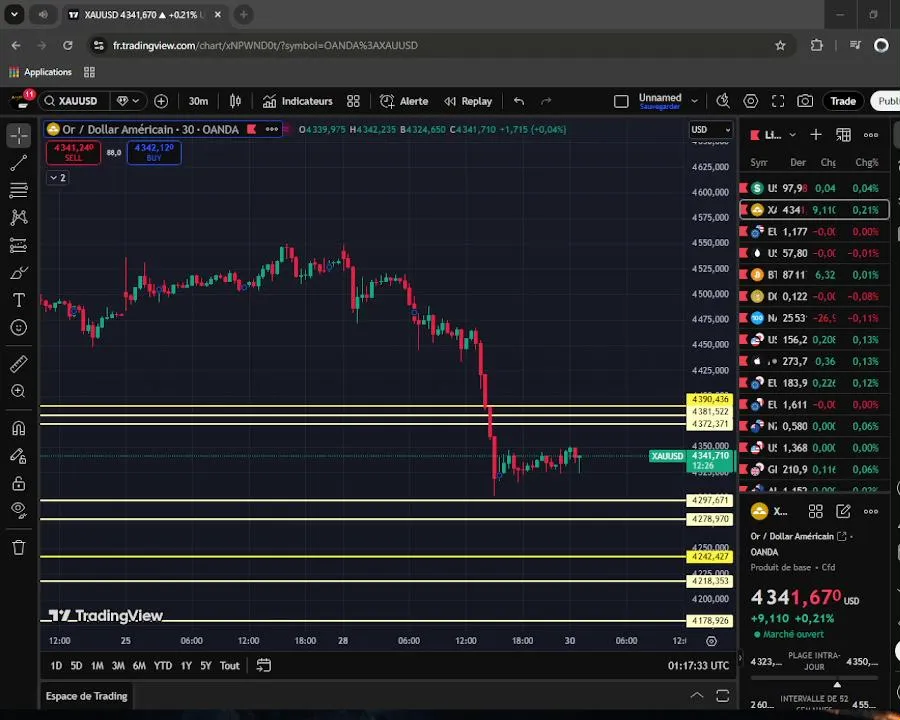The width and height of the screenshot is (900, 720).
Task: Activate the zoom in tool
Action: [18, 391]
